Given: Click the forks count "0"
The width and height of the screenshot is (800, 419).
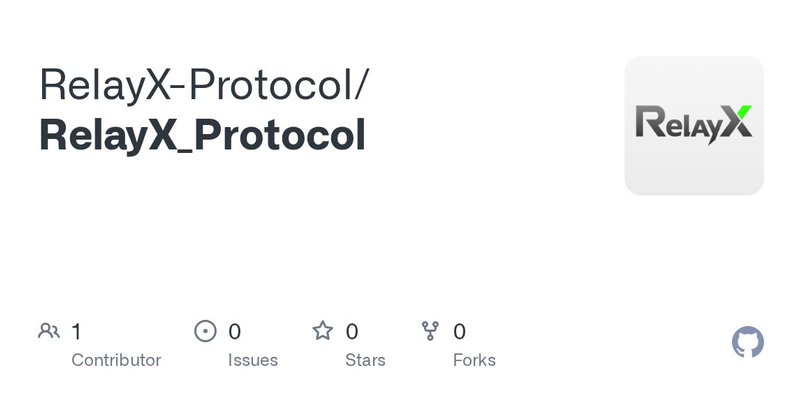Looking at the screenshot, I should click(x=460, y=331).
